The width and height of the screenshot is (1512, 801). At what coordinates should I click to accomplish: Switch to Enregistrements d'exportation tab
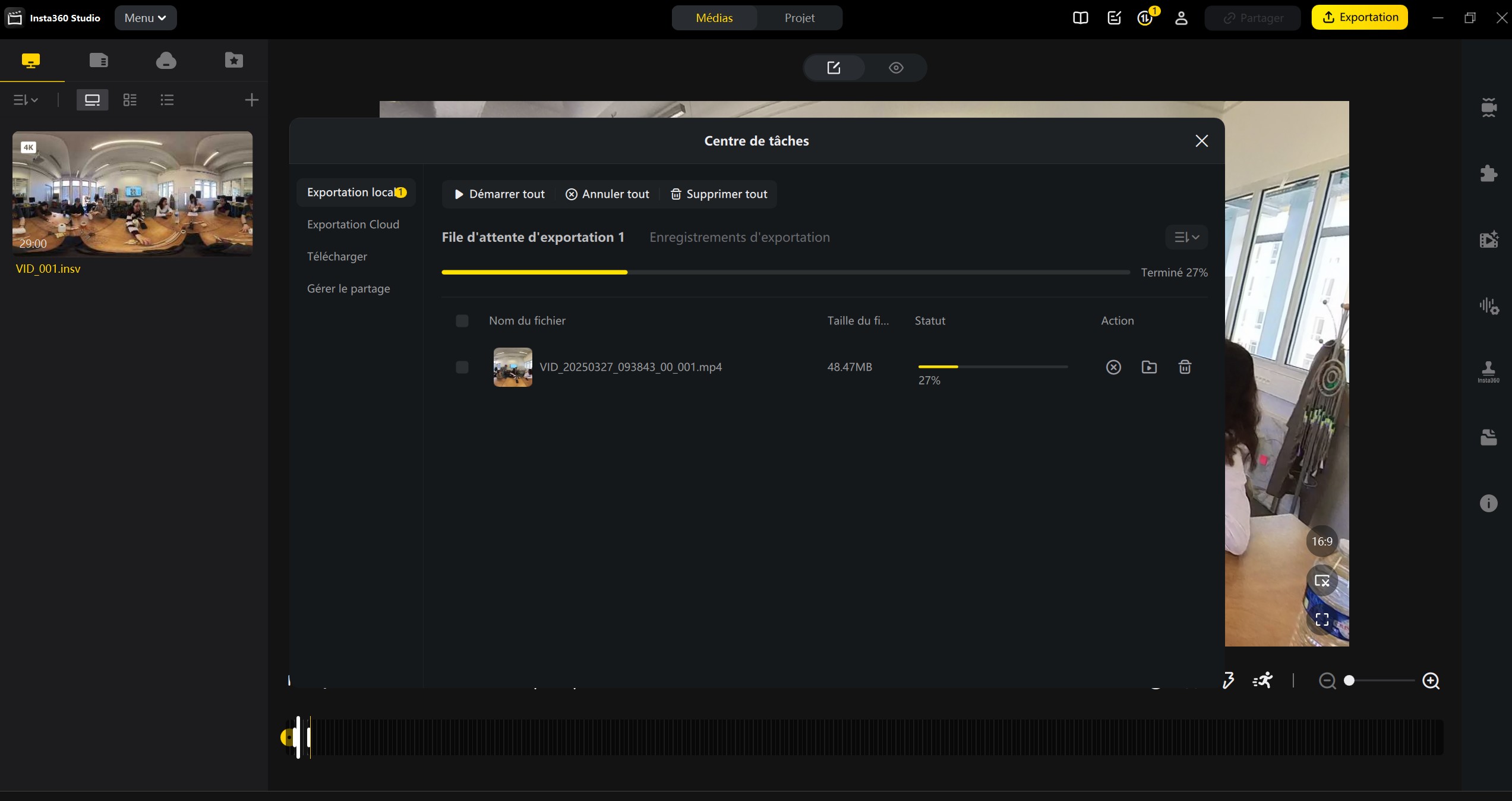click(739, 237)
